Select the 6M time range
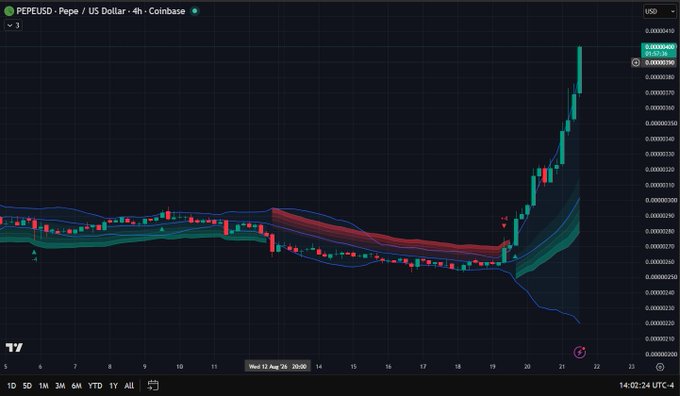Screen dimensions: 680x396 (x=76, y=386)
